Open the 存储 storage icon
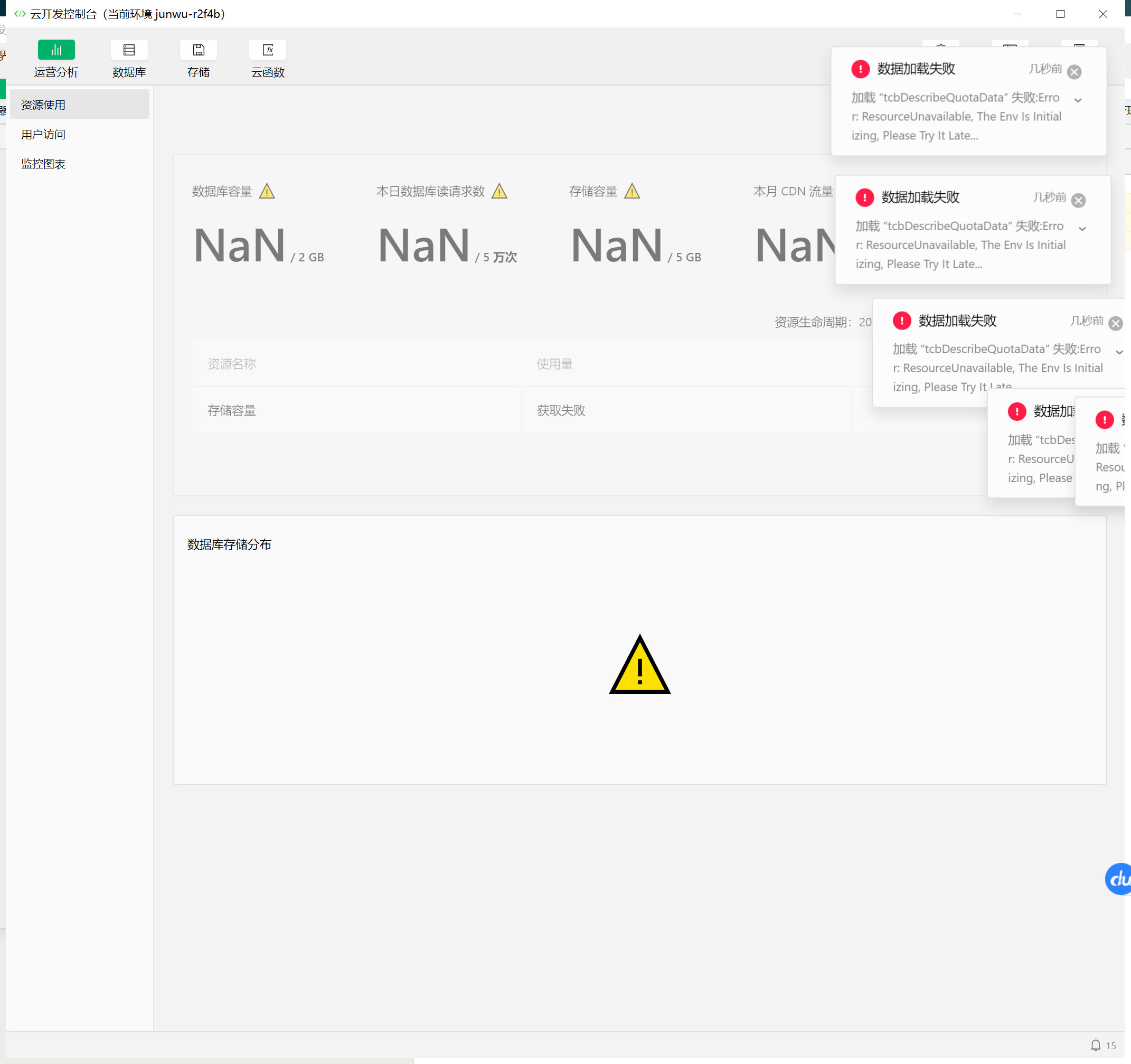 (198, 50)
